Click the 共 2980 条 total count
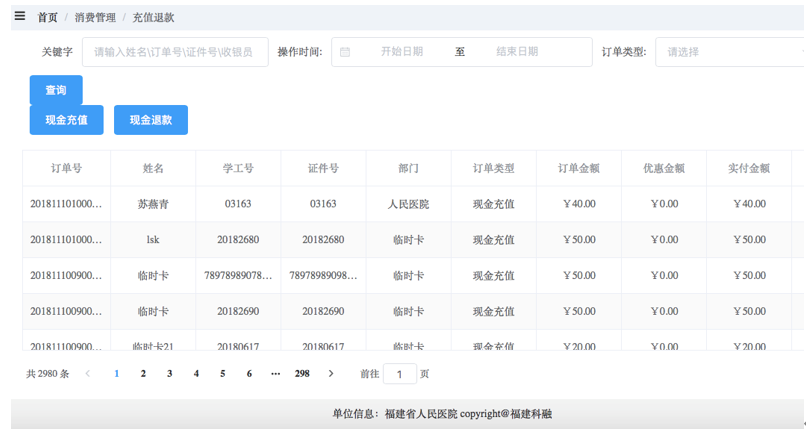806x430 pixels. pyautogui.click(x=48, y=373)
